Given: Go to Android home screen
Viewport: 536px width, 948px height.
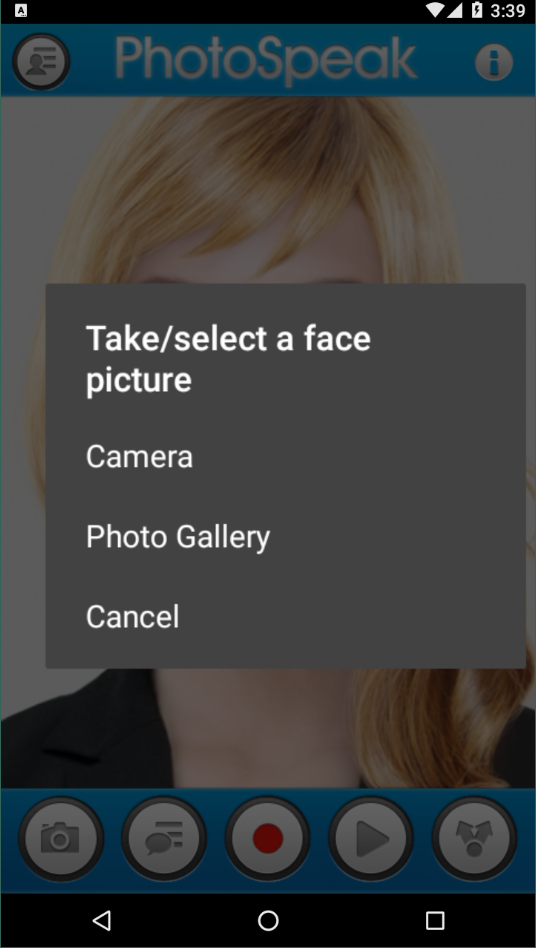Looking at the screenshot, I should tap(268, 921).
